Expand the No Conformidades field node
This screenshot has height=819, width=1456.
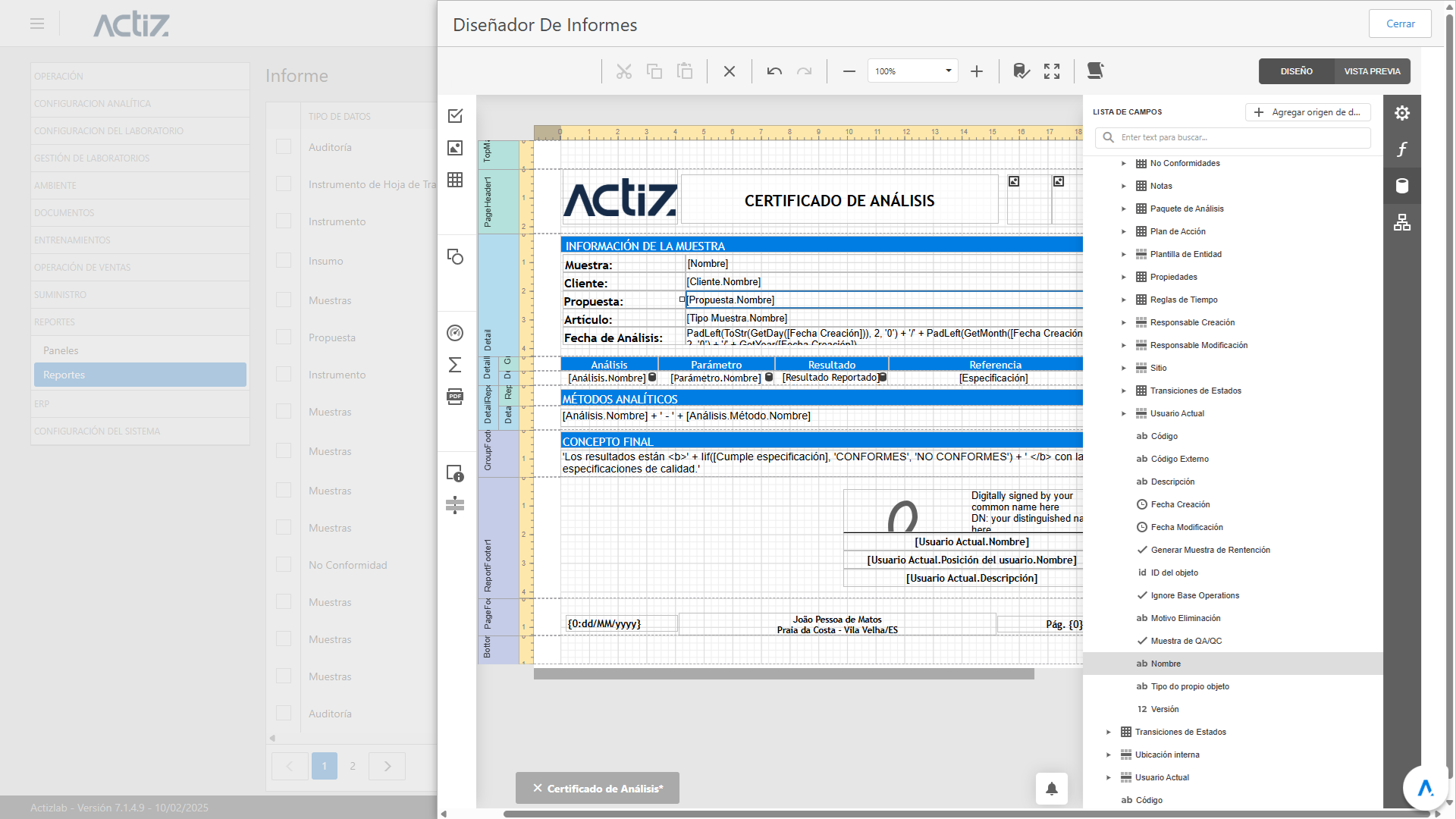tap(1124, 163)
